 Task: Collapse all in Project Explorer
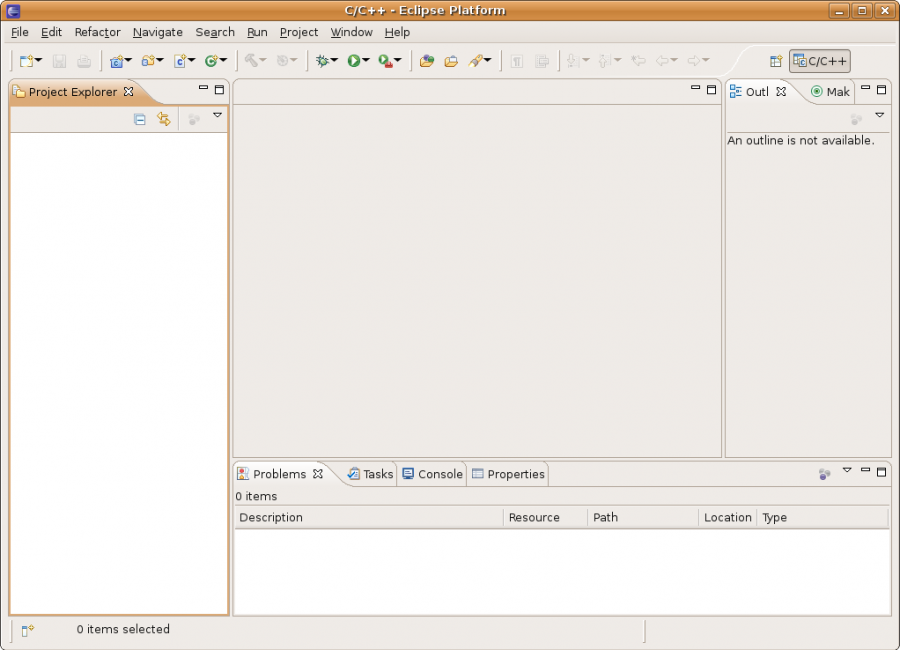139,118
